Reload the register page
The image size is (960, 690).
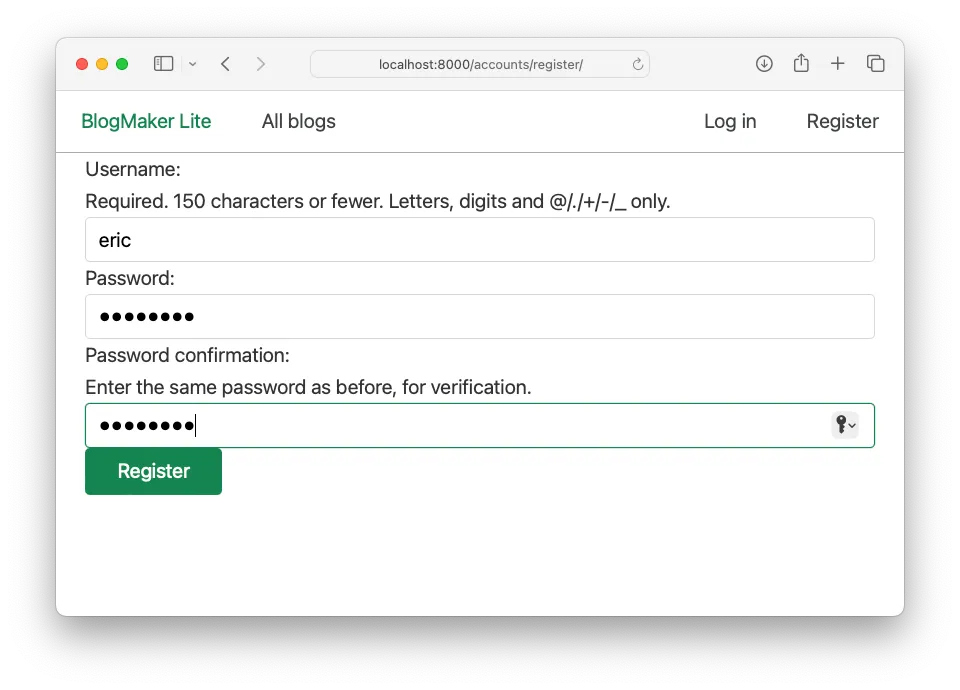637,65
